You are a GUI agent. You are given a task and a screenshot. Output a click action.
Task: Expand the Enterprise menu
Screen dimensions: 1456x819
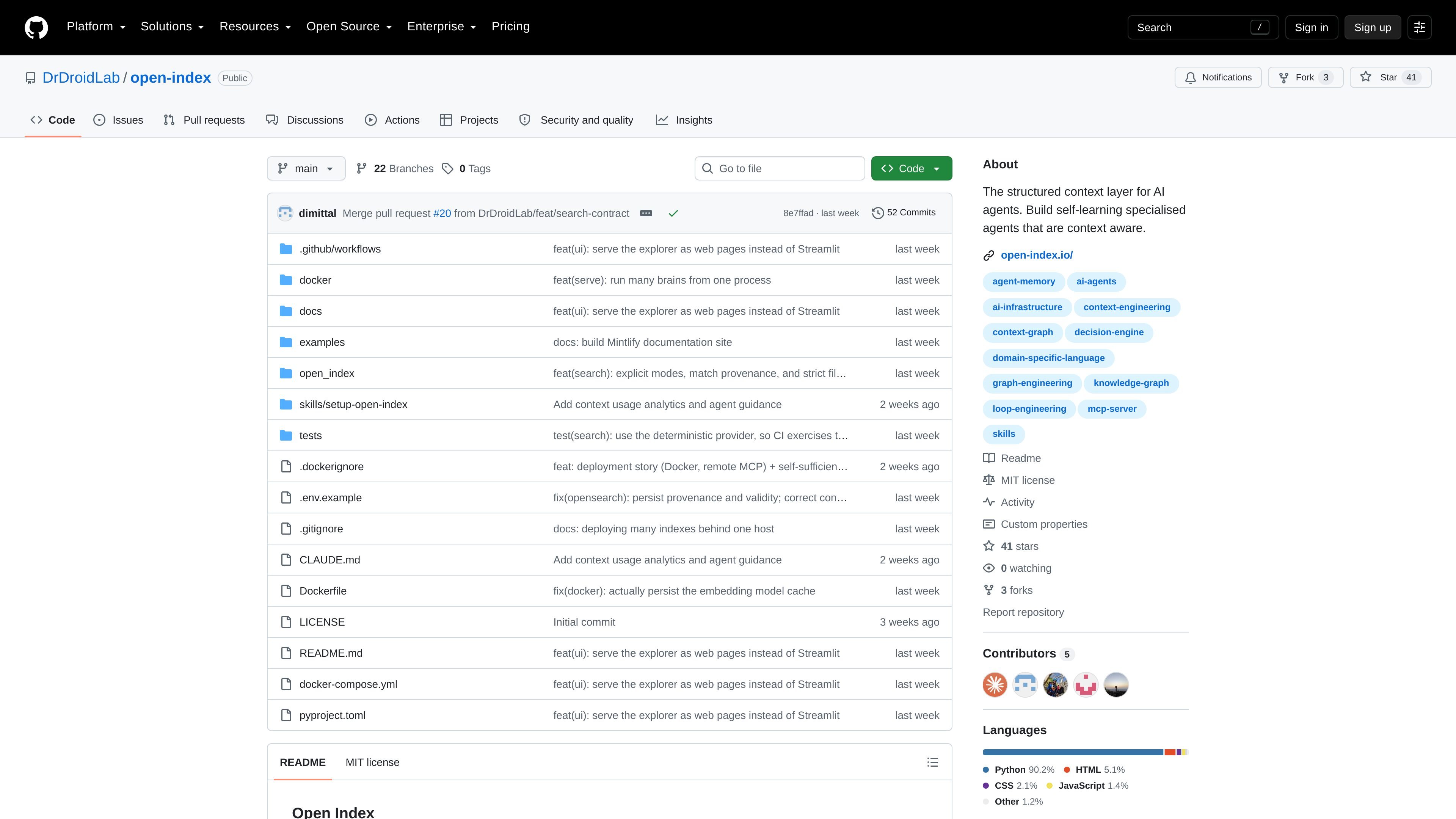(442, 27)
